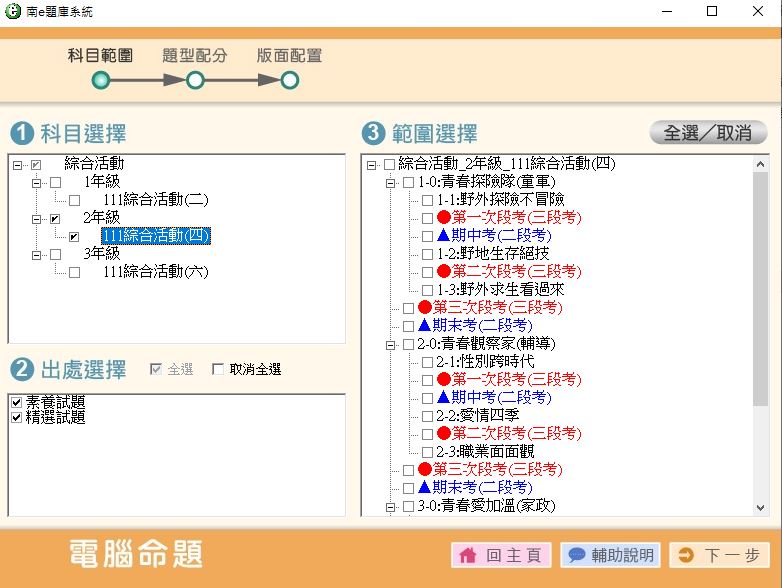
Task: Uncheck the 2年級 checkbox
Action: click(55, 218)
